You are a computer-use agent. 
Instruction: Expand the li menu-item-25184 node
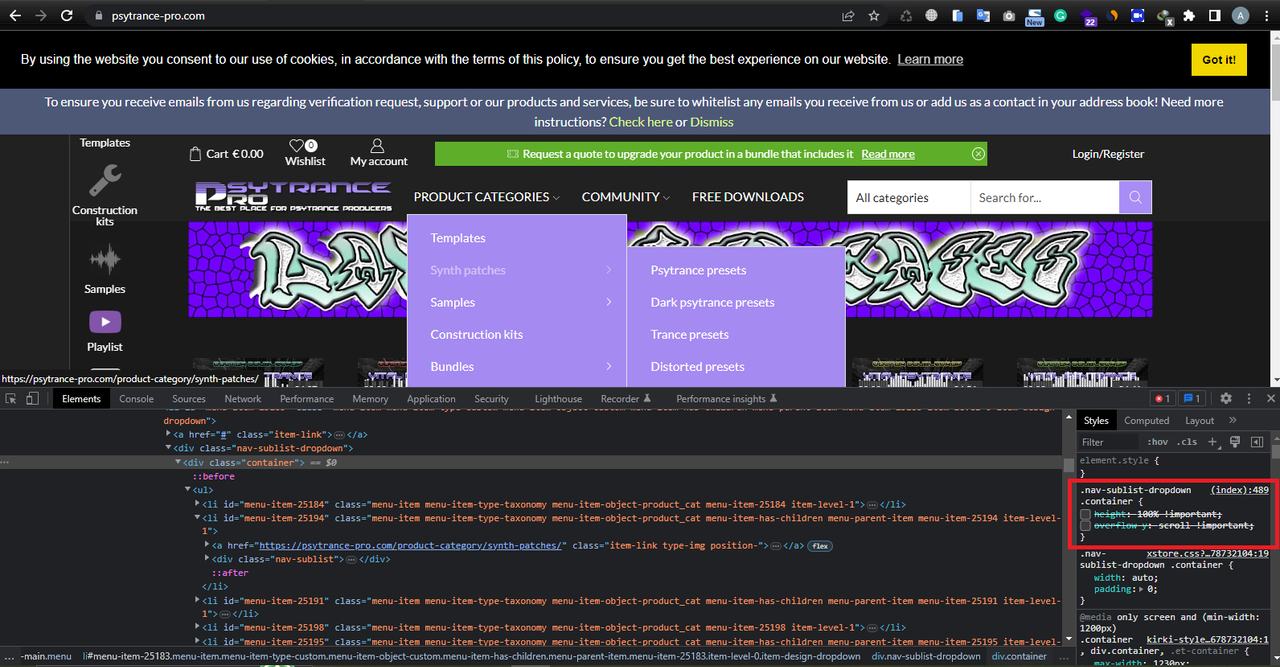pyautogui.click(x=197, y=504)
